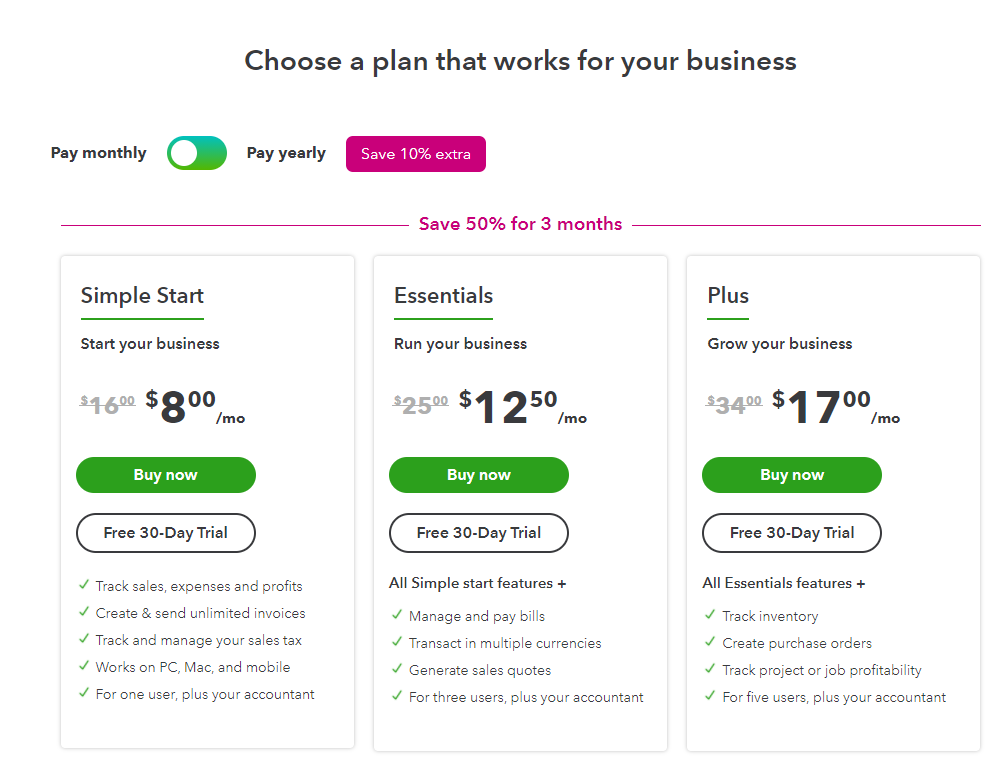Viewport: 999px width, 773px height.
Task: Click checkmark beside Track sales, expenses and profits
Action: click(x=83, y=586)
